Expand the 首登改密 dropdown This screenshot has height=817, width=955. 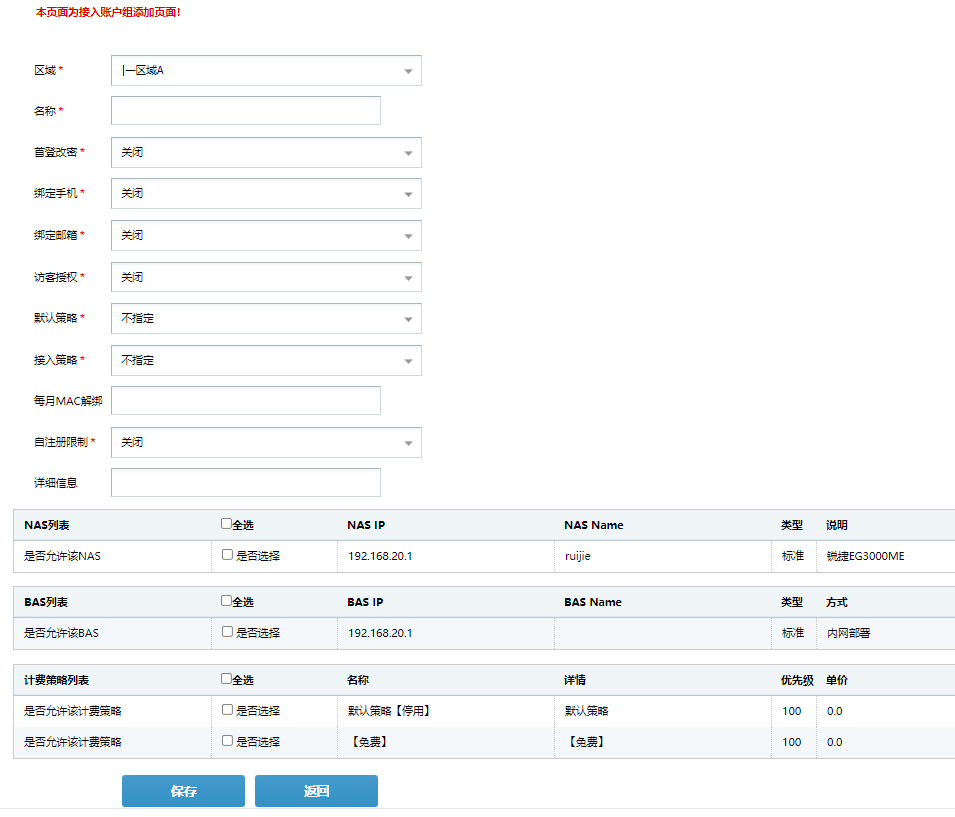coord(266,152)
